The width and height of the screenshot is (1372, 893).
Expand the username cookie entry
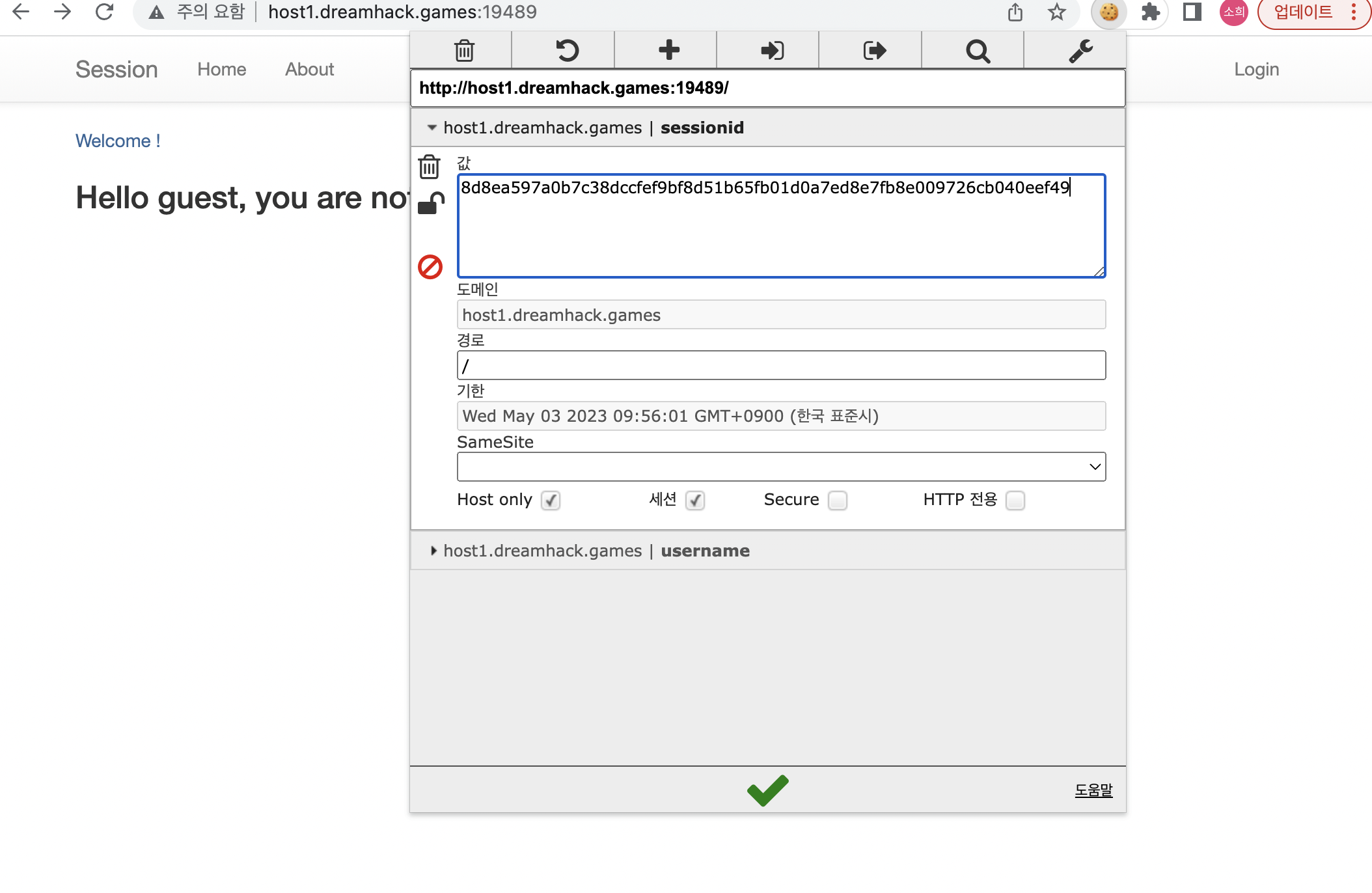[x=433, y=551]
